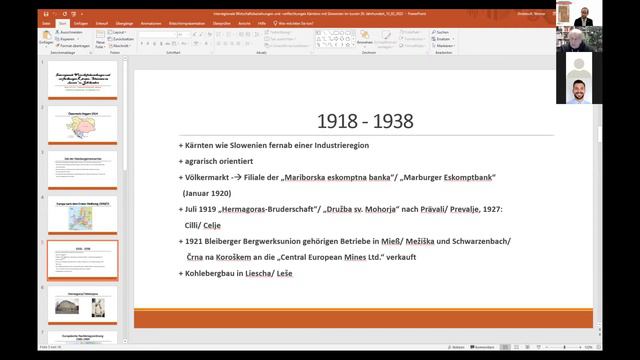Screen dimensions: 640x360
Task: Open the Markieren dropdown
Action: pos(443,46)
